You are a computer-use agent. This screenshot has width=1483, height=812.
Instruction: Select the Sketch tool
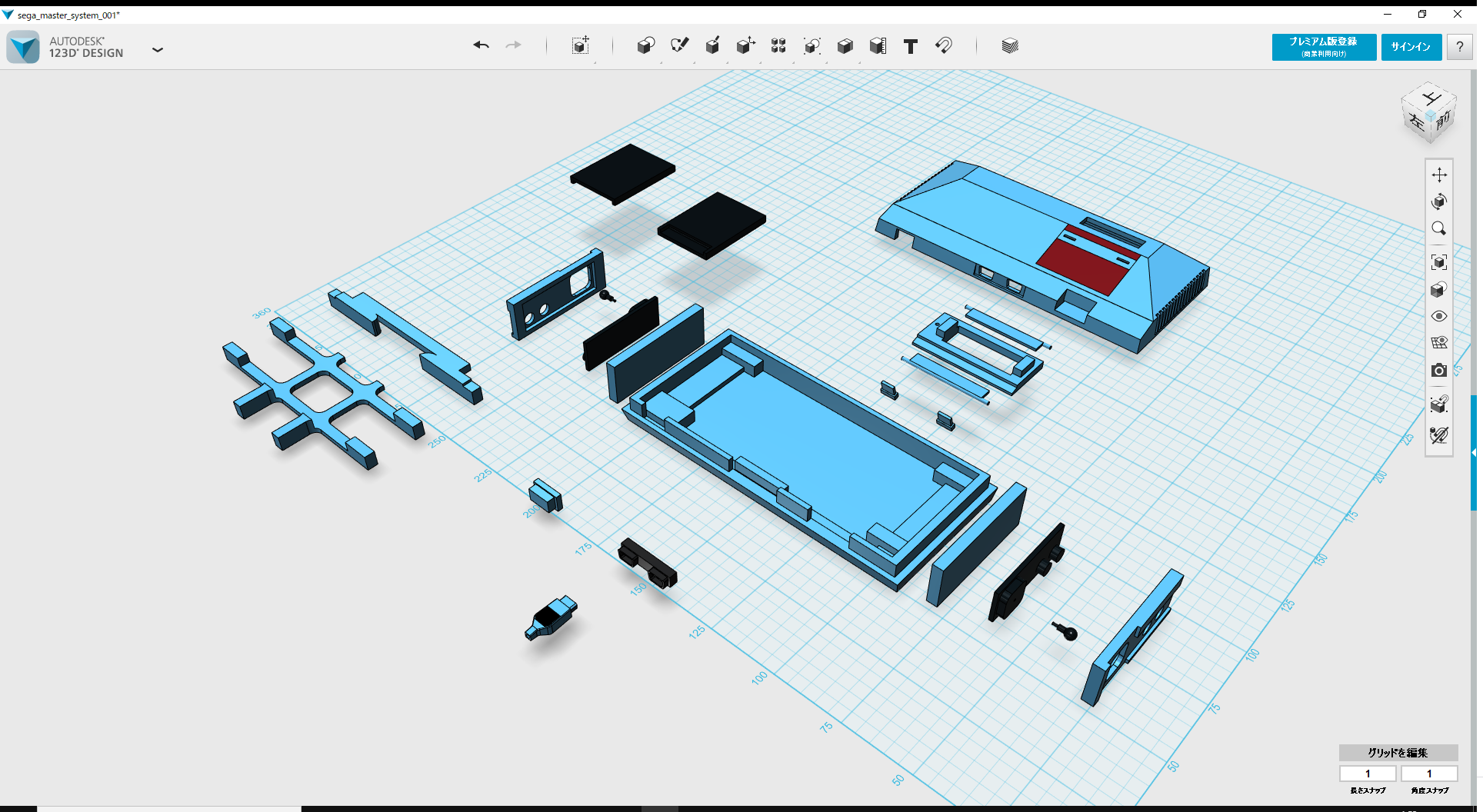tap(679, 46)
